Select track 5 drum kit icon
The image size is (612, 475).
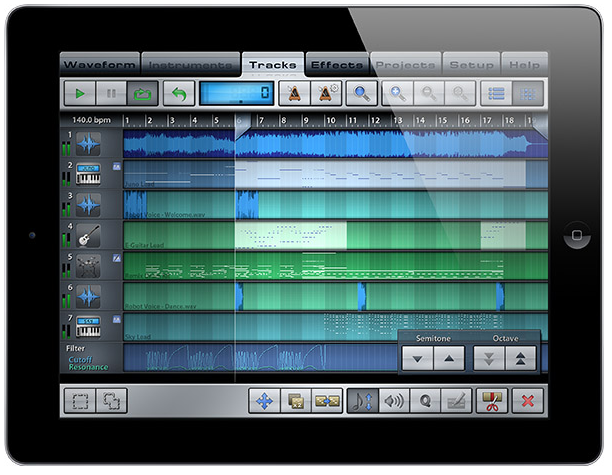click(88, 266)
